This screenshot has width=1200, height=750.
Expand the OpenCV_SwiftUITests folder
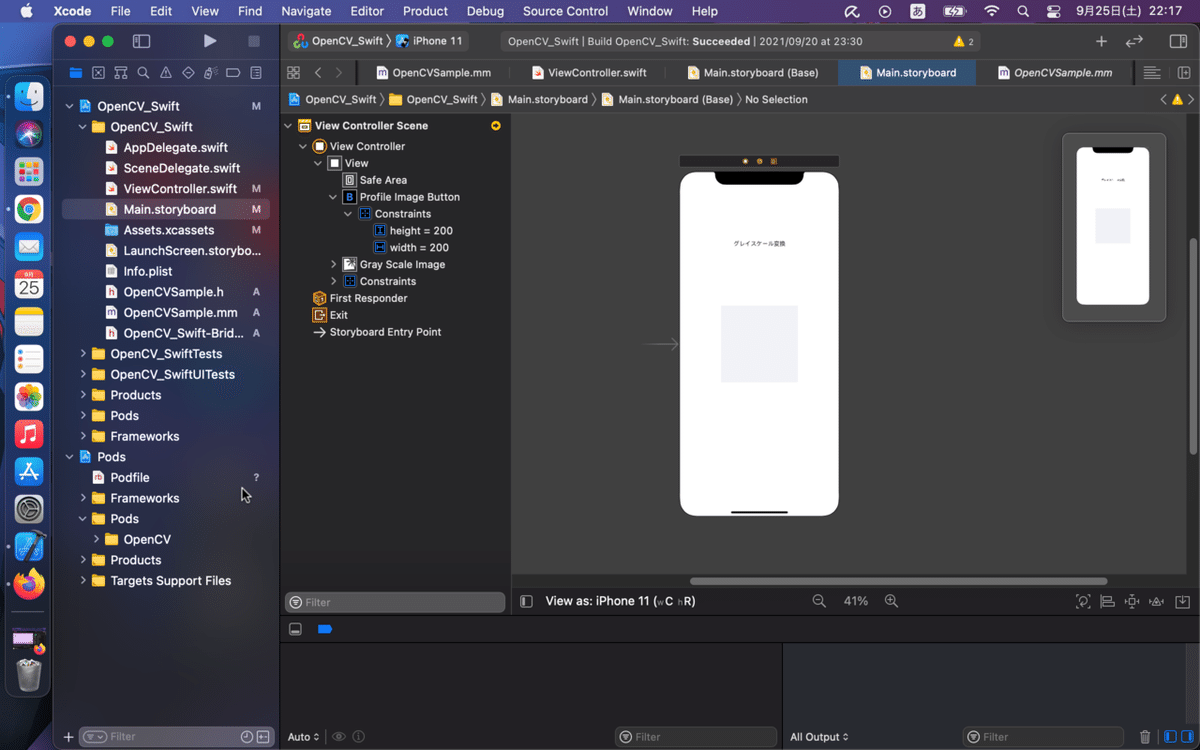[x=83, y=374]
